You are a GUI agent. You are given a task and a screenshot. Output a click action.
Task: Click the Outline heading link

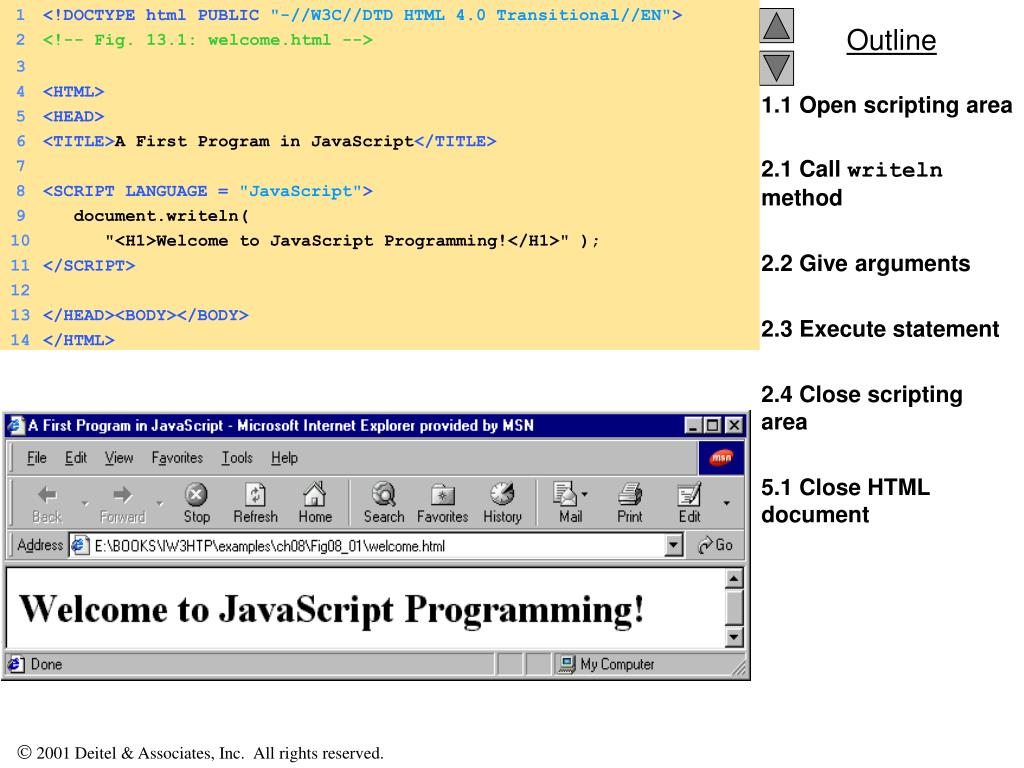coord(891,40)
